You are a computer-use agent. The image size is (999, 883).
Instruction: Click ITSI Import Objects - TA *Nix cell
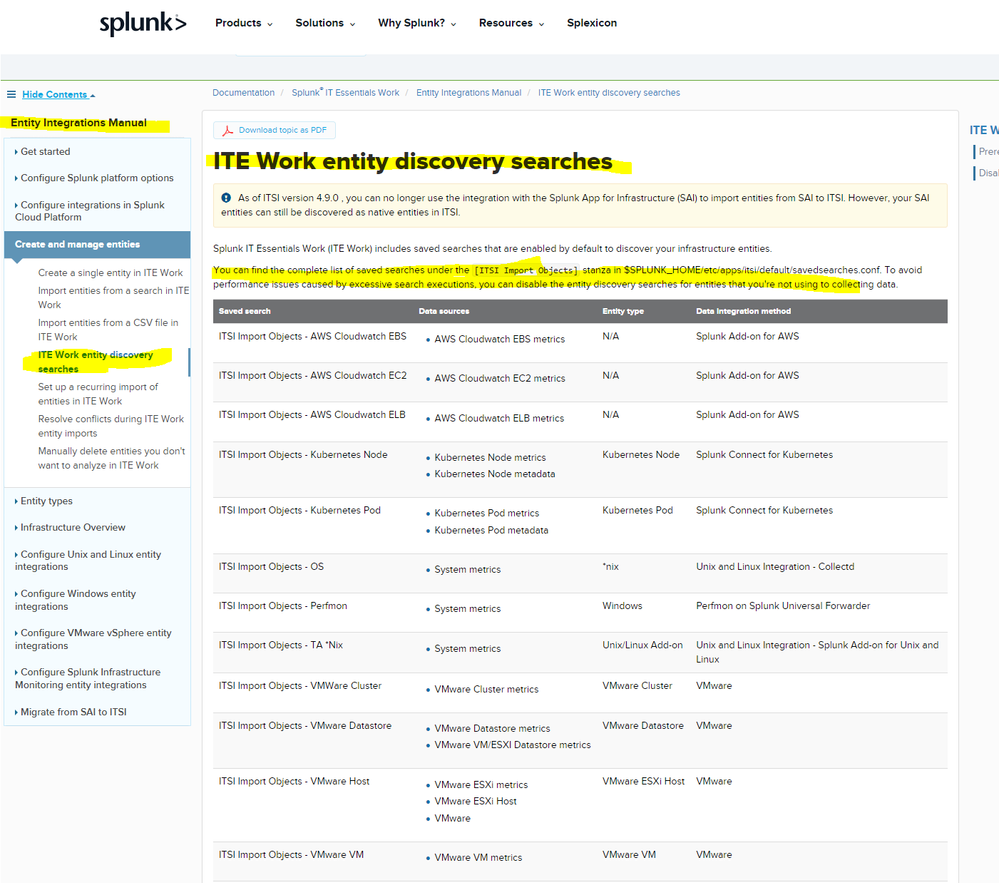(280, 645)
